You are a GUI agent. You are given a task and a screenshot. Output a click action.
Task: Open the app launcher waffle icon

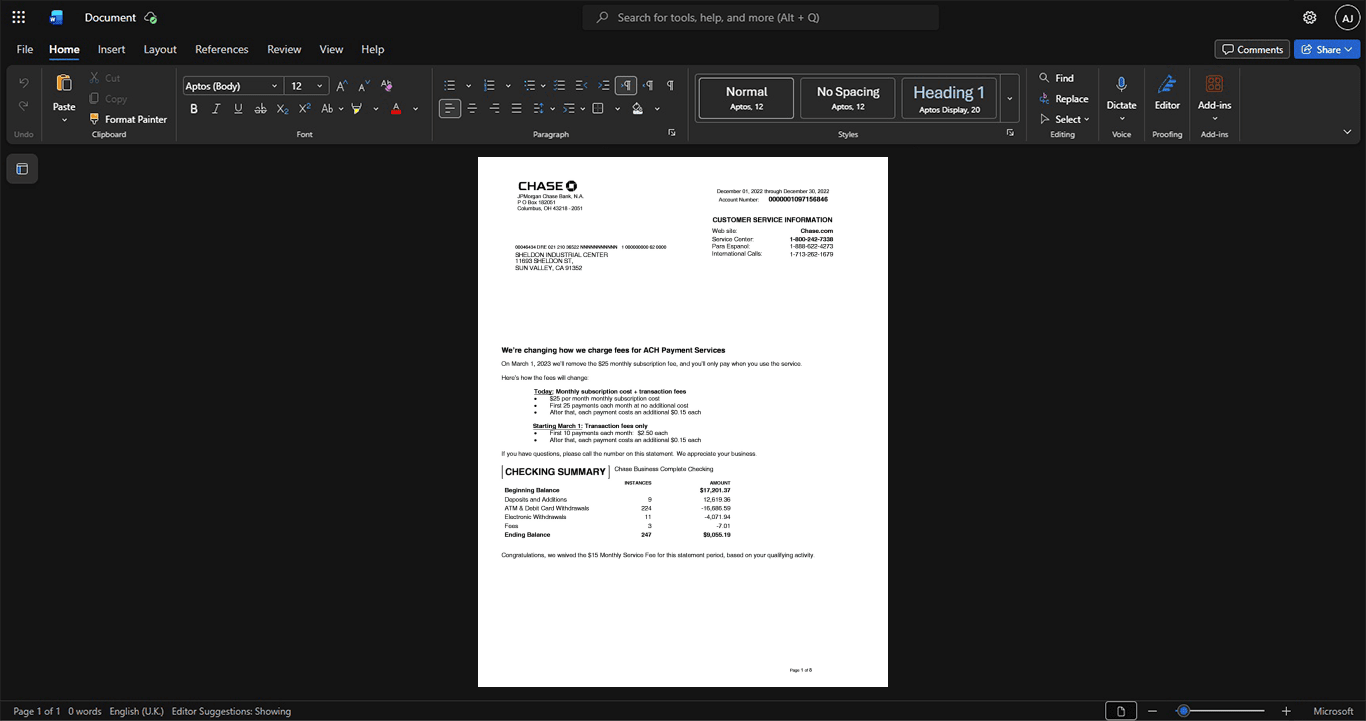coord(18,17)
